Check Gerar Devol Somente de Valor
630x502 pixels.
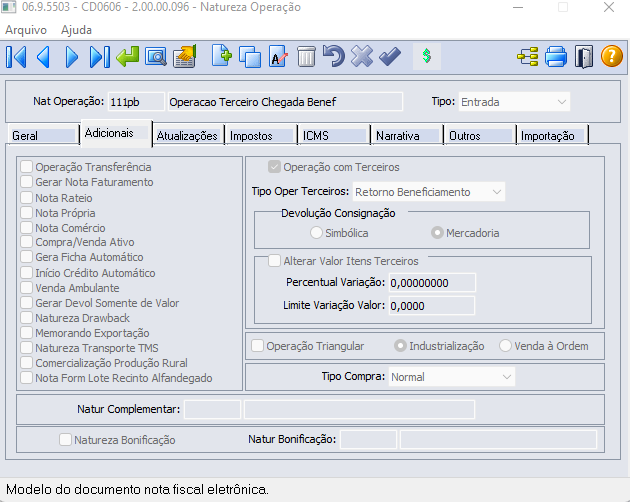(27, 303)
